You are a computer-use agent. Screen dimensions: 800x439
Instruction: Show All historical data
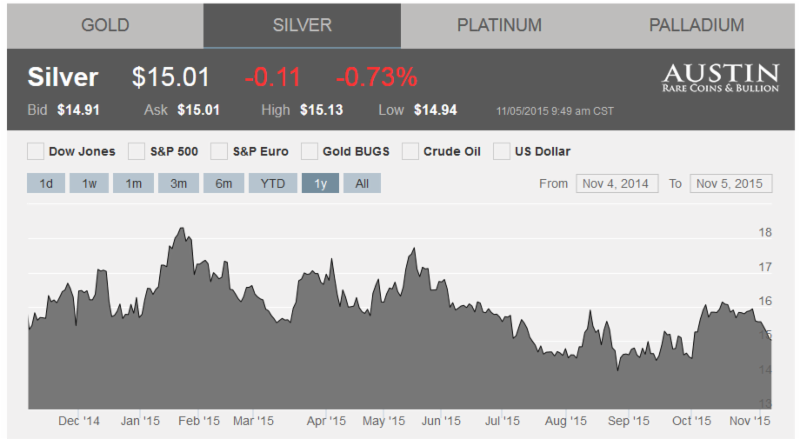(362, 184)
